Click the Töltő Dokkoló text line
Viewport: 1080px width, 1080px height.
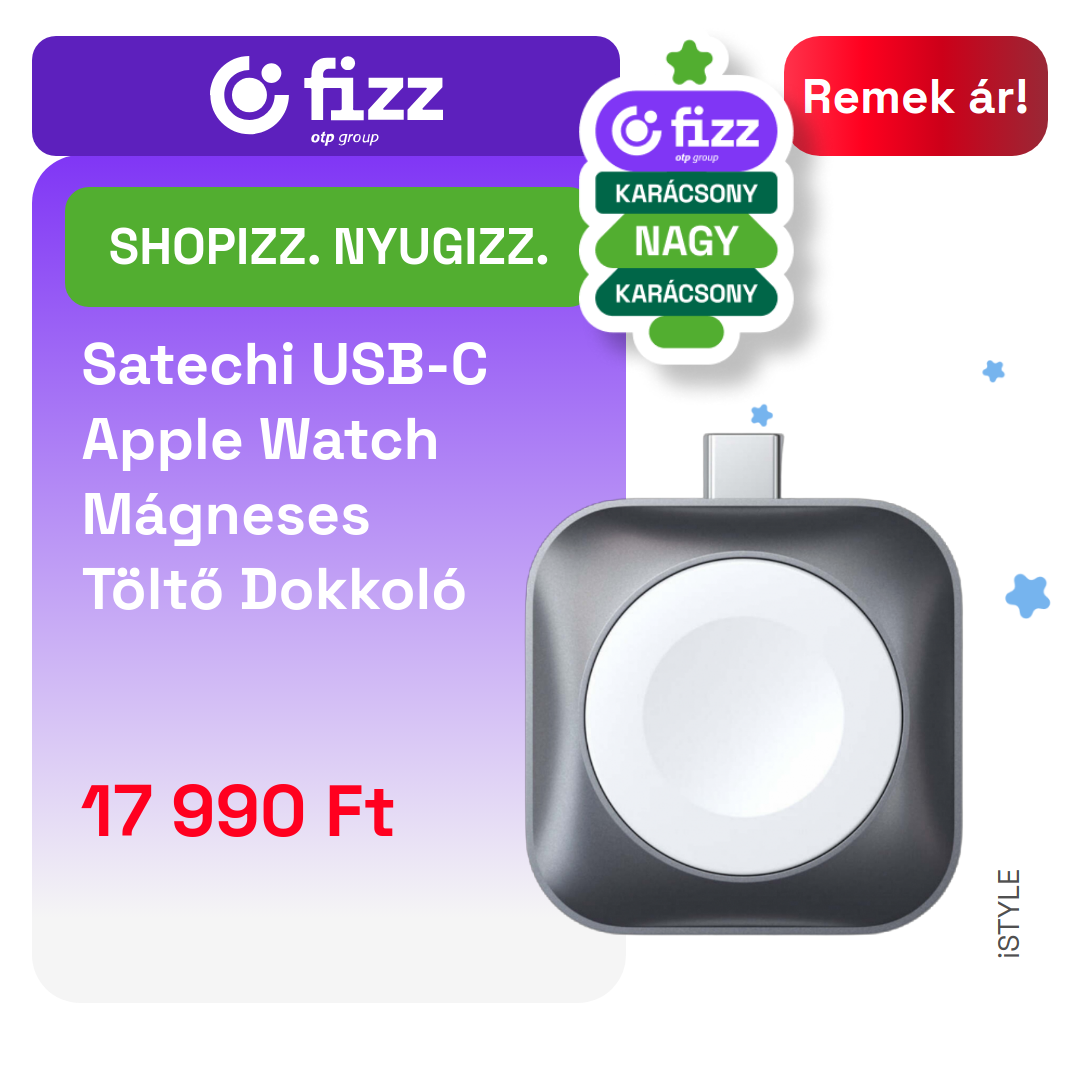pyautogui.click(x=274, y=590)
